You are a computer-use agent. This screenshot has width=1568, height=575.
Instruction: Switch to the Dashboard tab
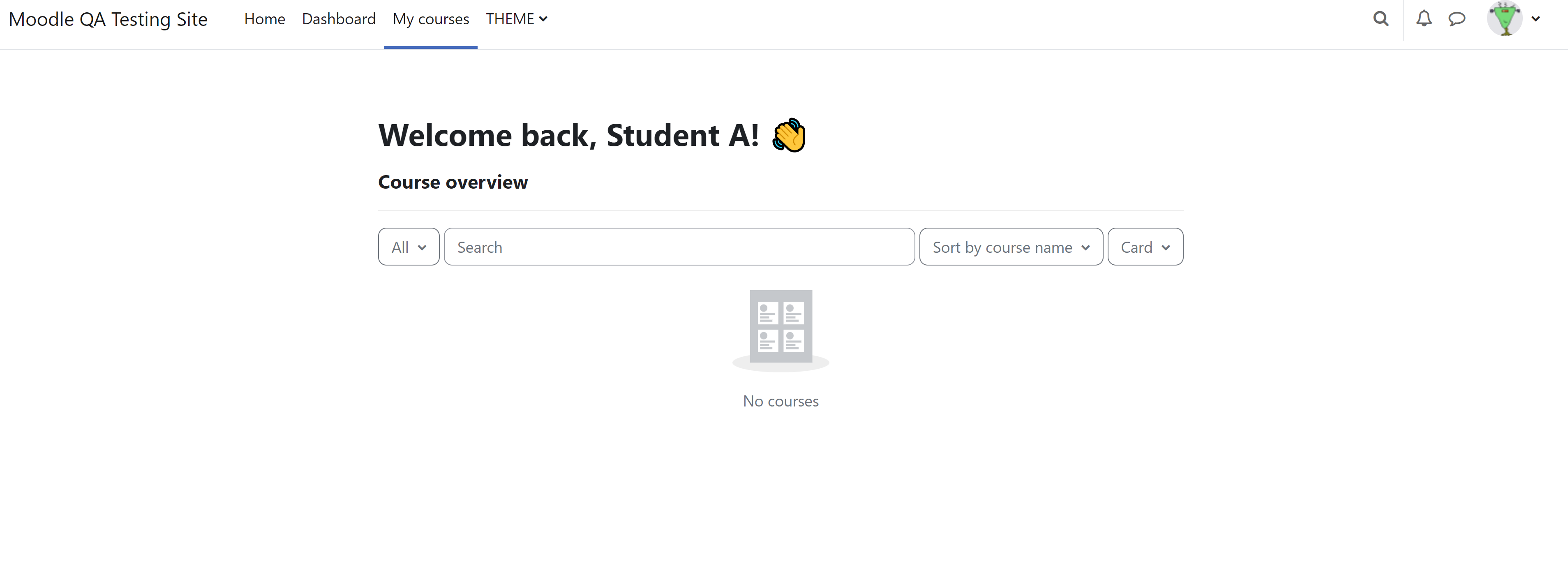tap(339, 19)
